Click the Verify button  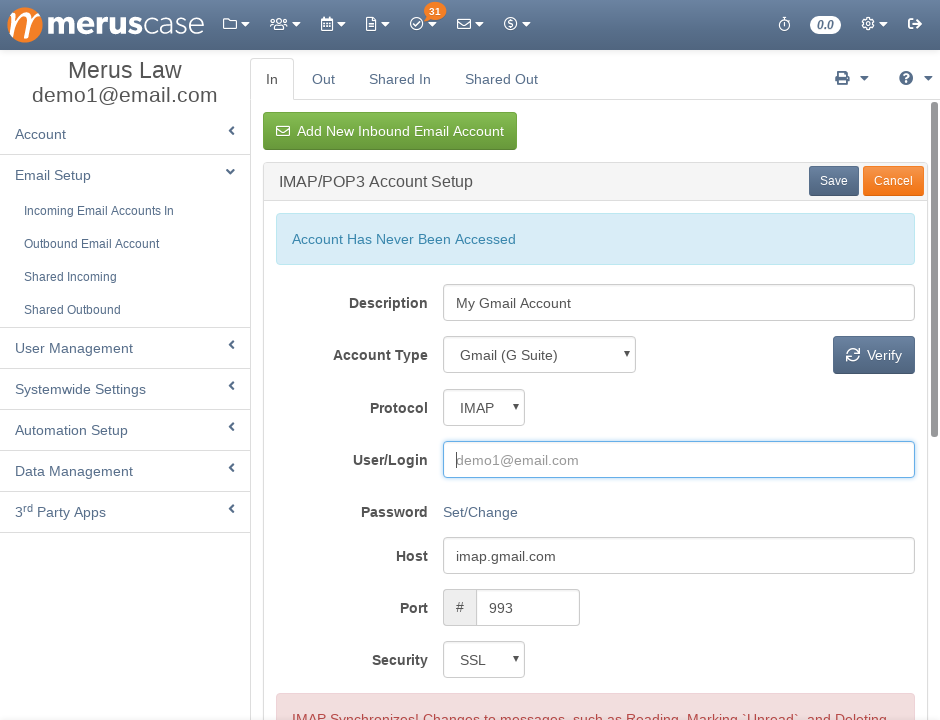point(873,355)
